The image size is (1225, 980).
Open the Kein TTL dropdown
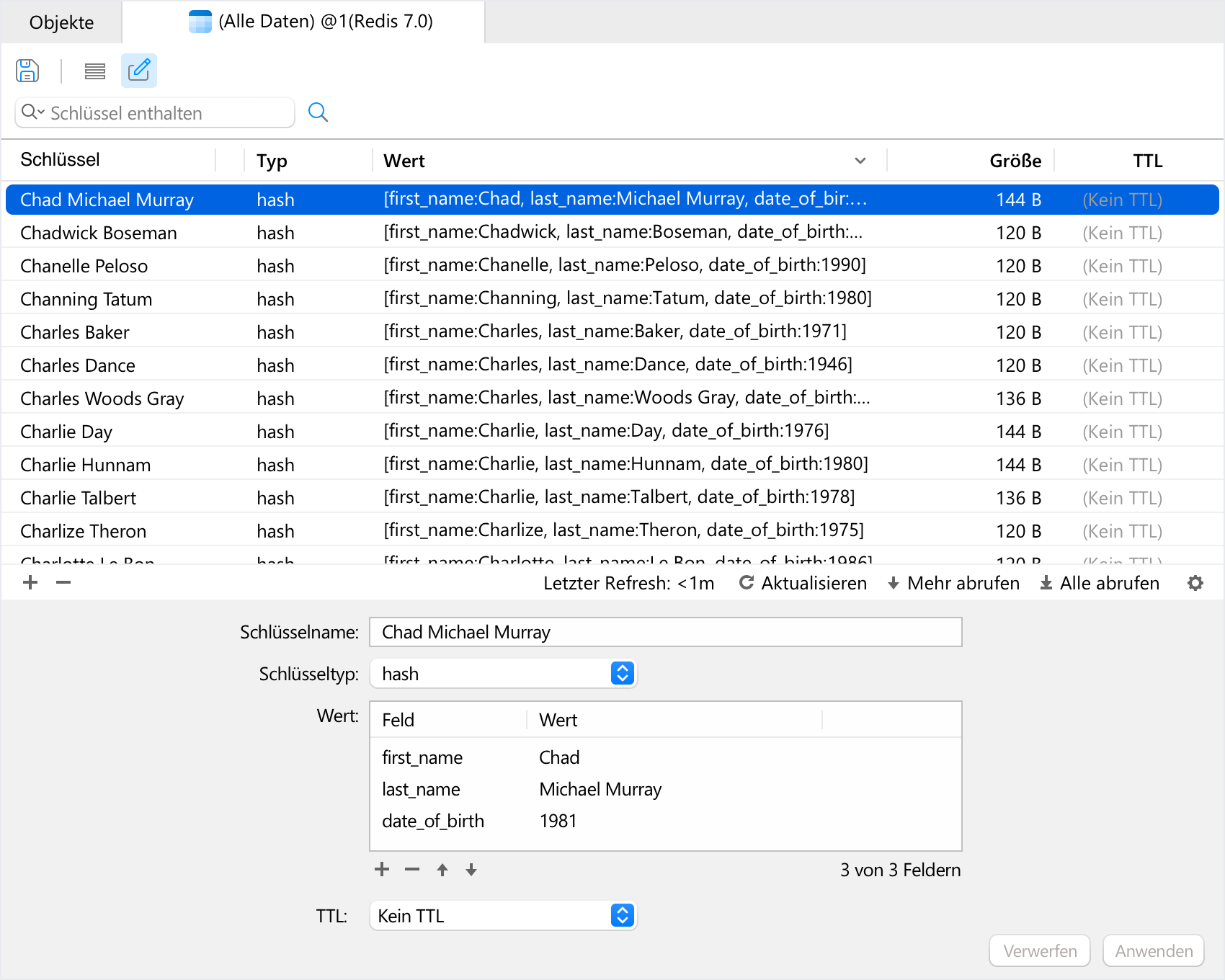coord(503,916)
